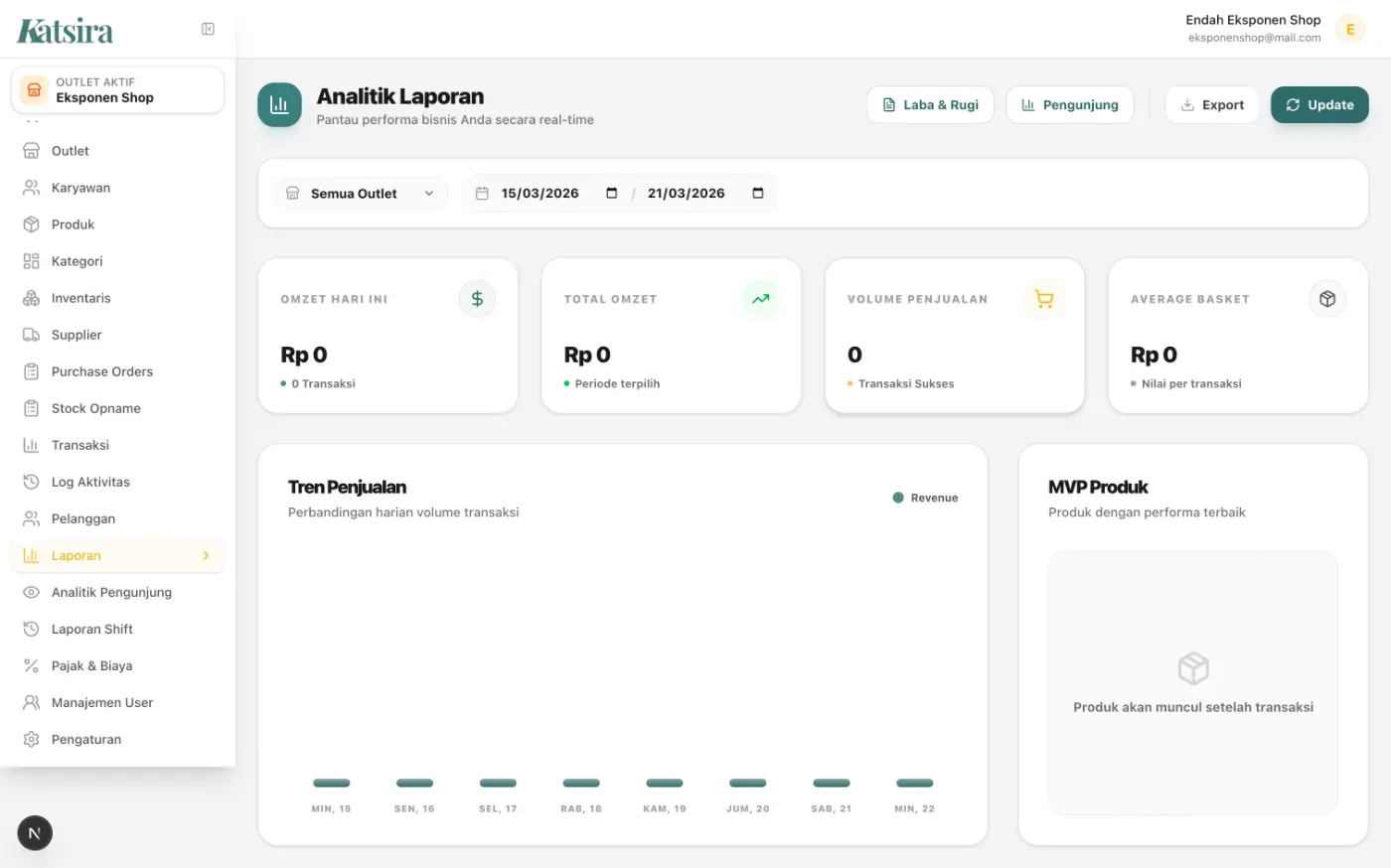Image resolution: width=1391 pixels, height=868 pixels.
Task: Click the Laporan Shift clock icon
Action: pyautogui.click(x=31, y=629)
